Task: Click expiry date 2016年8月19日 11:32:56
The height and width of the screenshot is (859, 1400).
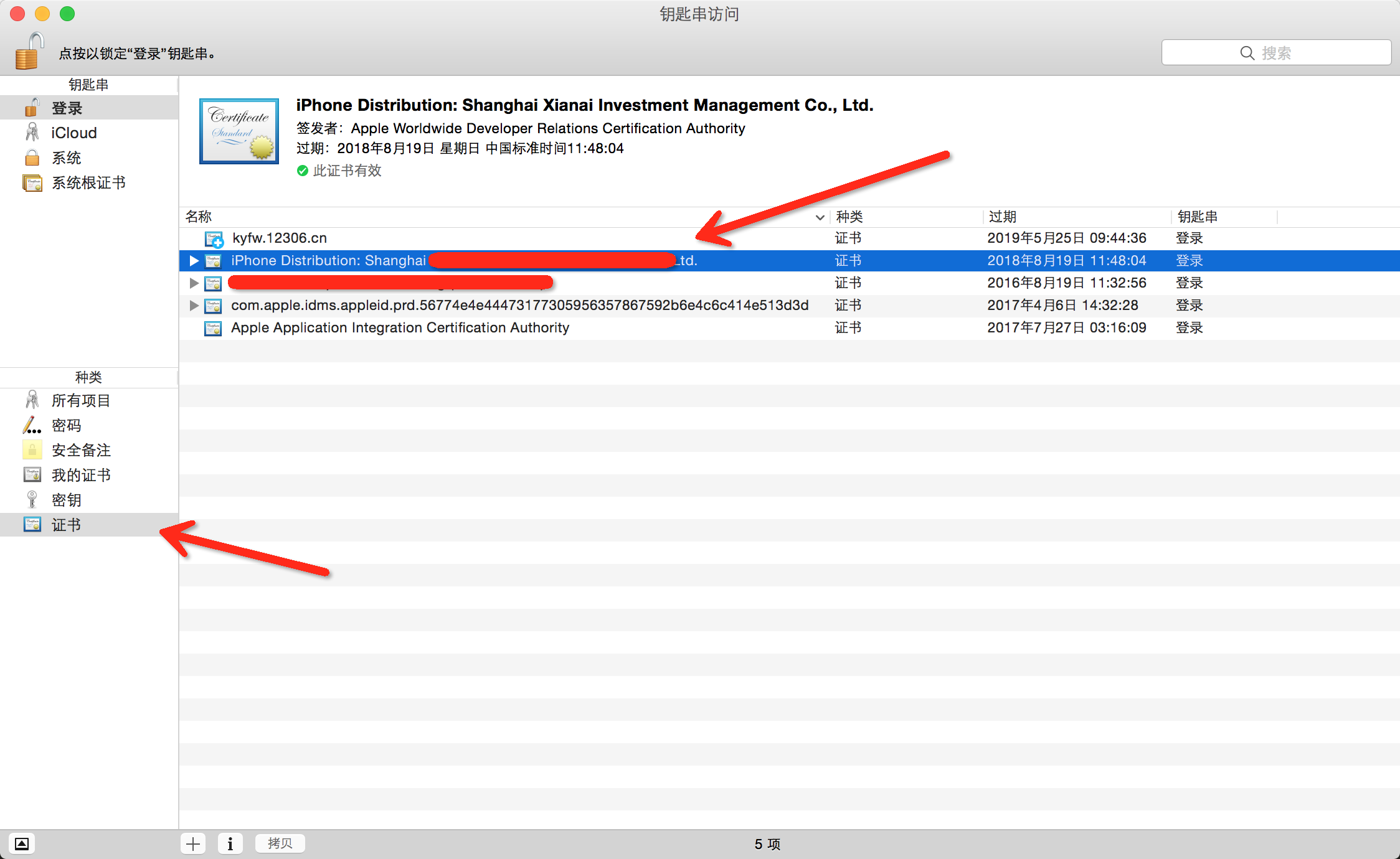Action: pos(1066,283)
